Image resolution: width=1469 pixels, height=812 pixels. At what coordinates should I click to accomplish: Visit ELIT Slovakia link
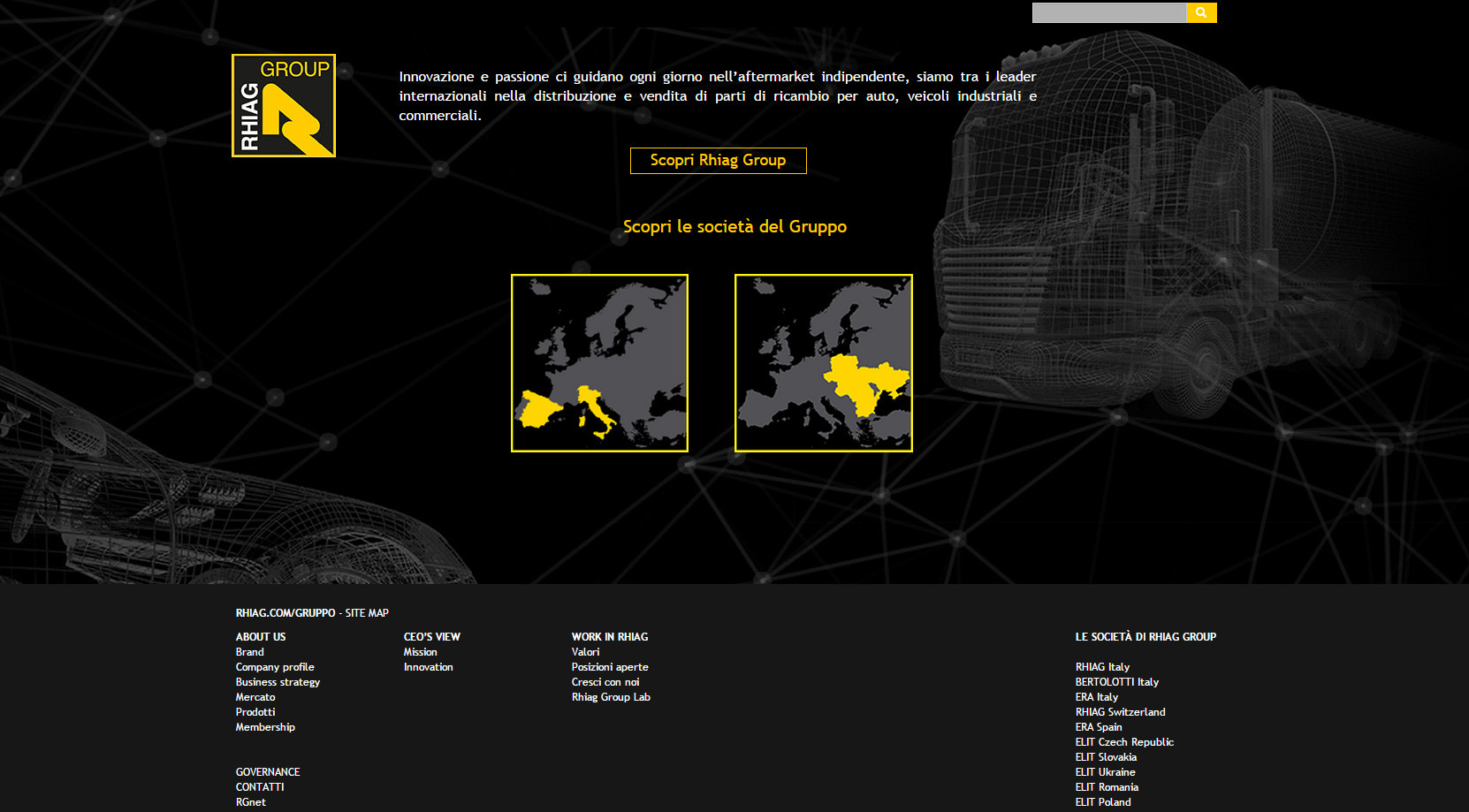[1106, 757]
